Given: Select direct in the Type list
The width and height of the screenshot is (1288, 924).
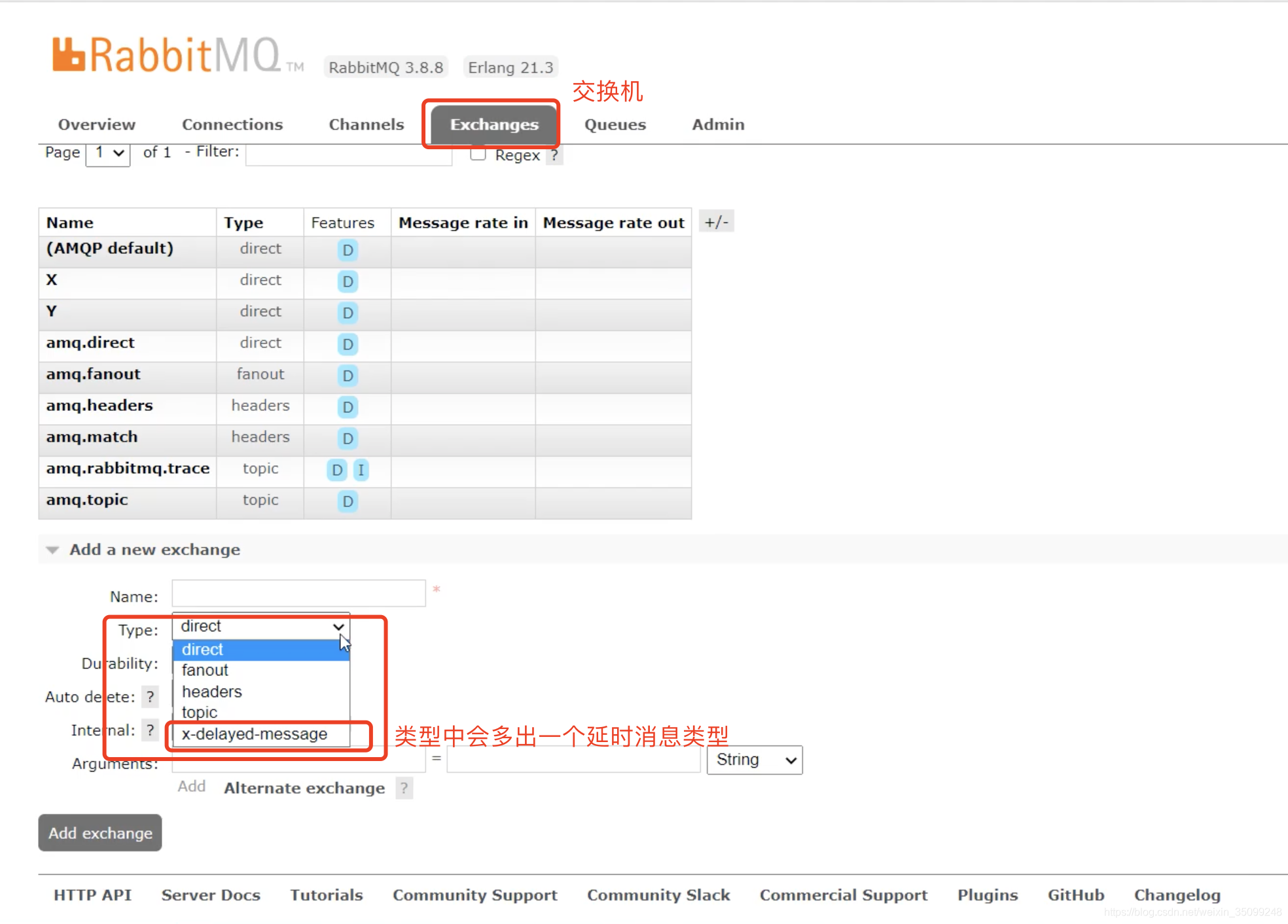Looking at the screenshot, I should tap(261, 650).
